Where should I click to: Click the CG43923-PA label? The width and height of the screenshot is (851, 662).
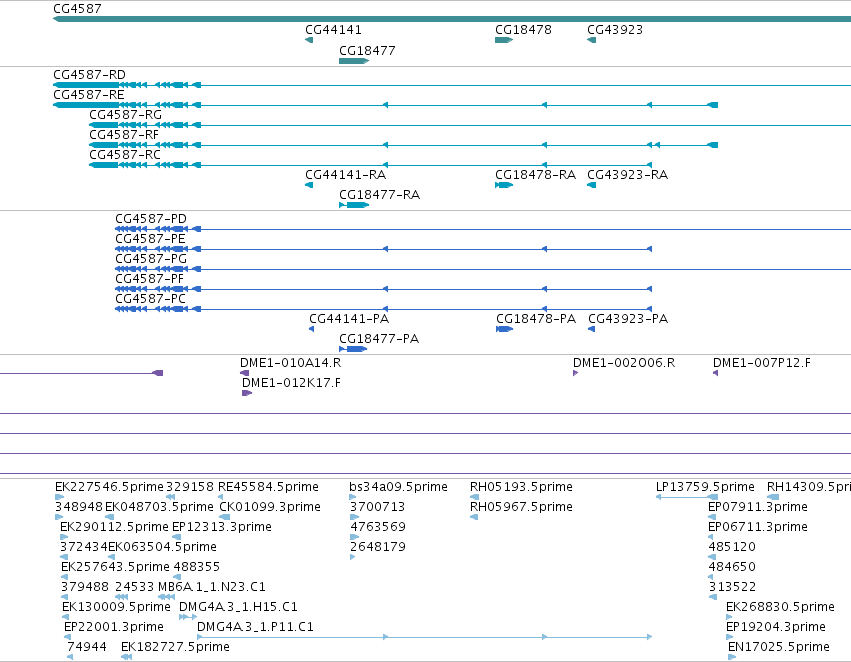coord(628,319)
